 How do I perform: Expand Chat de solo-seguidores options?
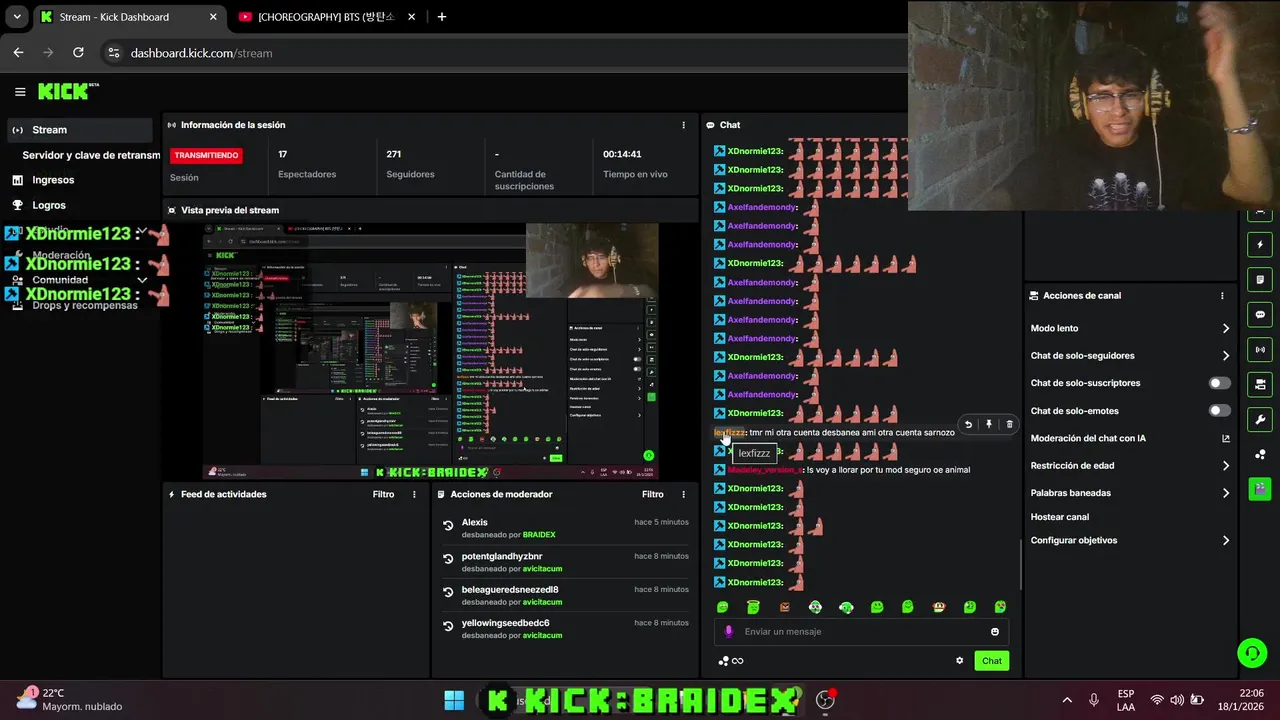[1226, 356]
